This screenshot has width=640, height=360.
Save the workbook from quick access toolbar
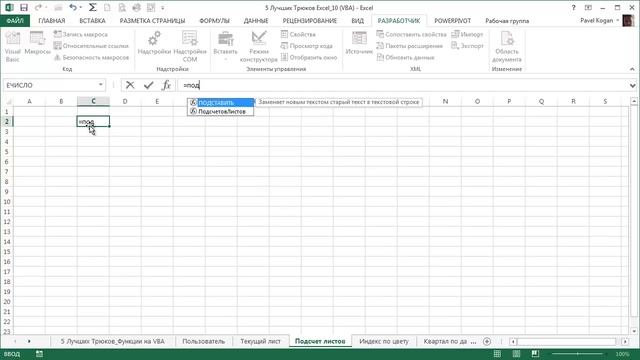click(24, 7)
